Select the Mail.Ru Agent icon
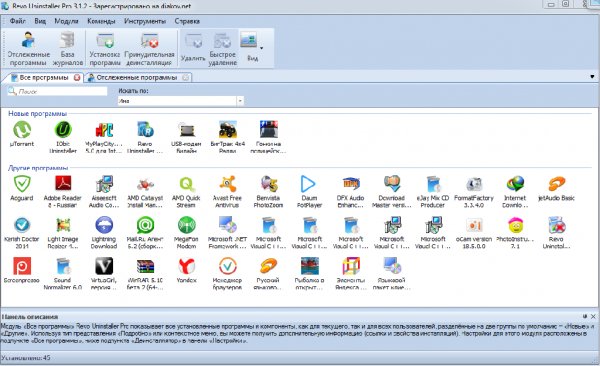Screen dimensions: 600x366 pyautogui.click(x=145, y=225)
